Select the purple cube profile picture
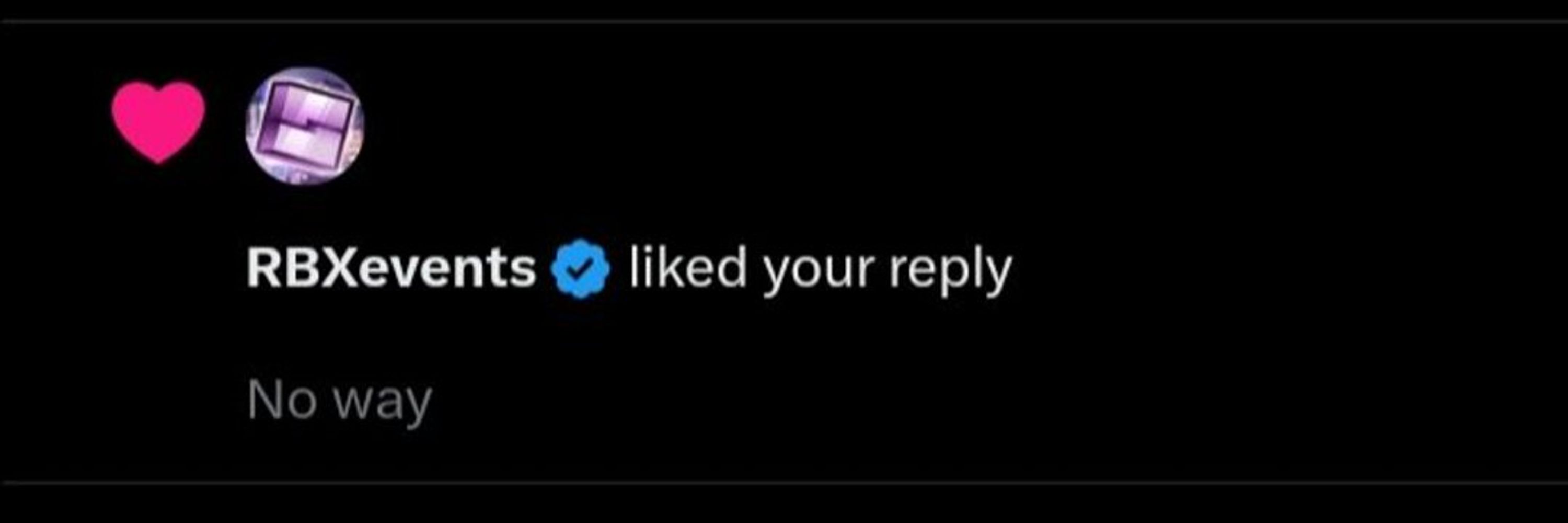 (305, 126)
